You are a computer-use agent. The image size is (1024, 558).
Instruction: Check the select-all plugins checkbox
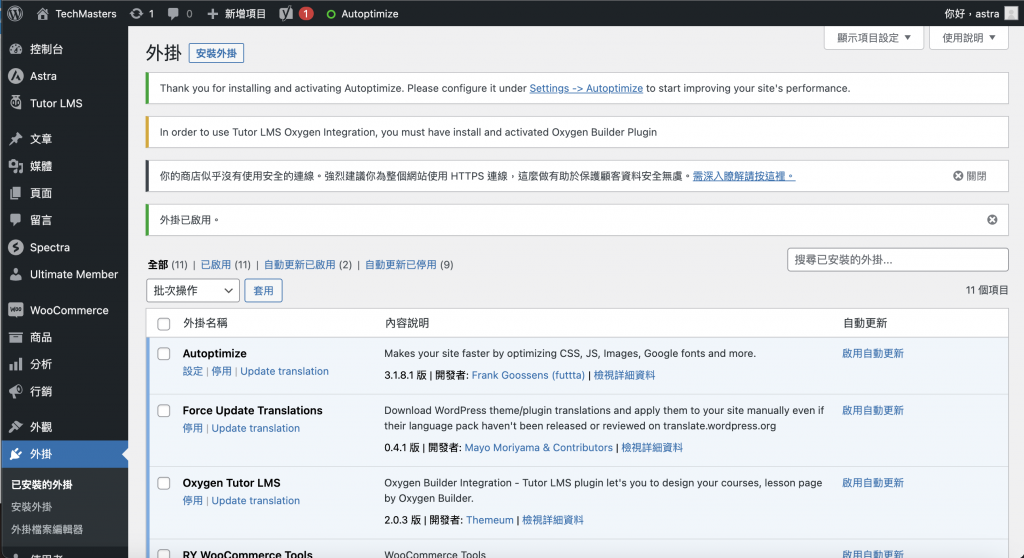coord(163,323)
